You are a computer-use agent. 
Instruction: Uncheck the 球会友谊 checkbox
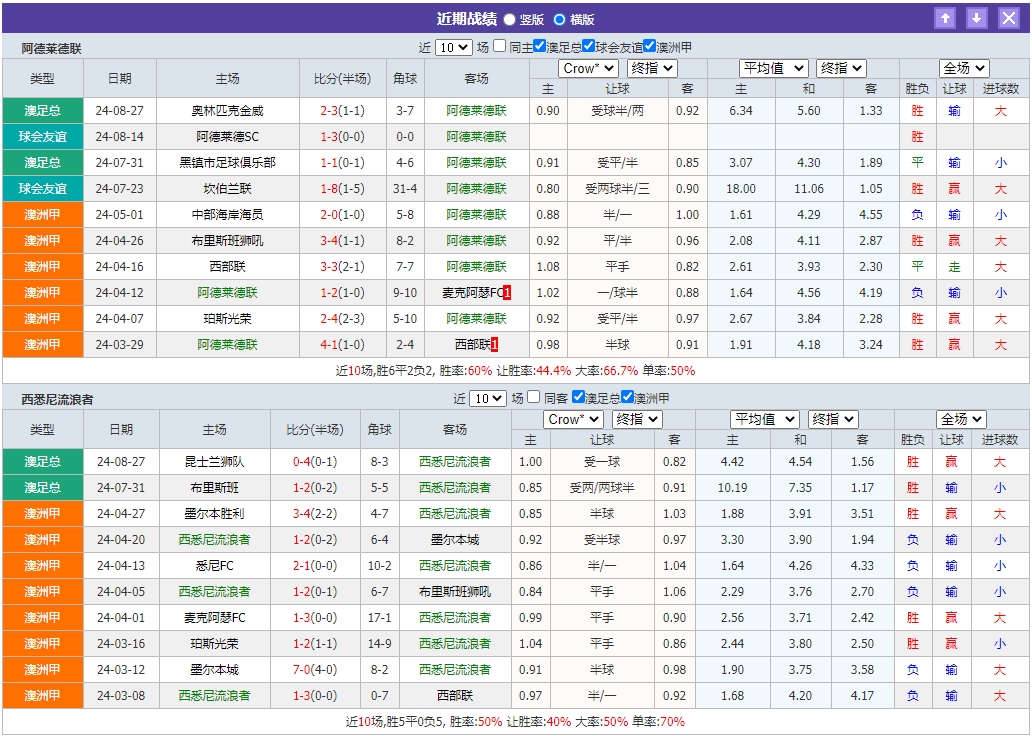pos(587,46)
